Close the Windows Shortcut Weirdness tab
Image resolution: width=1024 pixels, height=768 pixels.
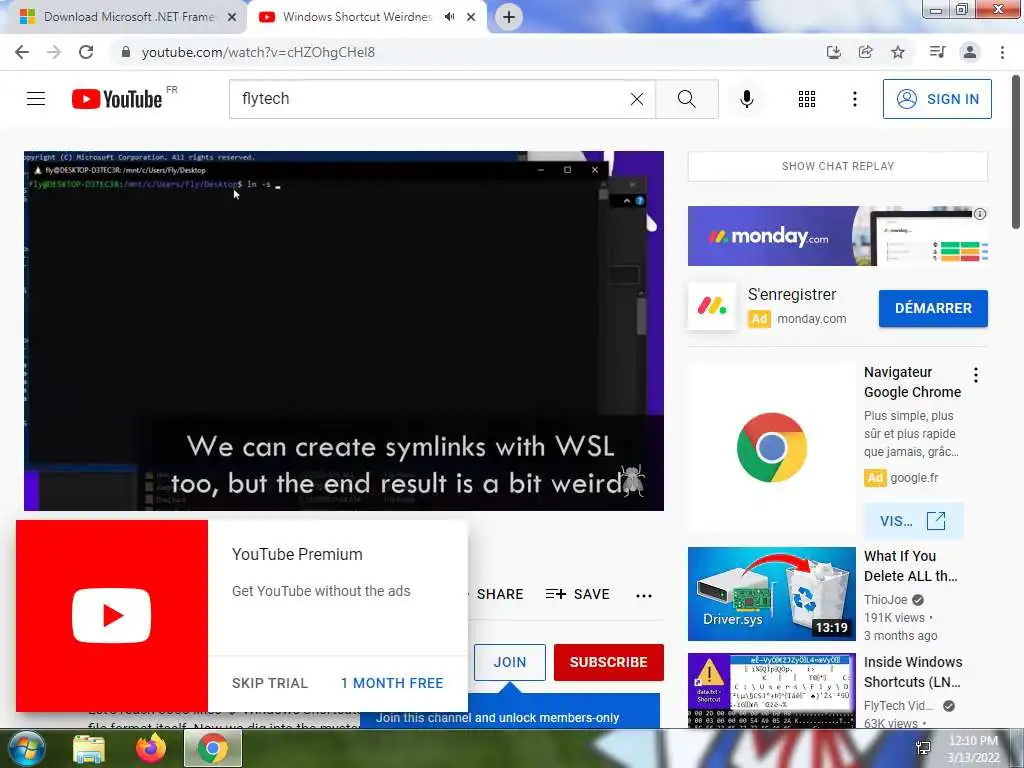click(x=471, y=17)
